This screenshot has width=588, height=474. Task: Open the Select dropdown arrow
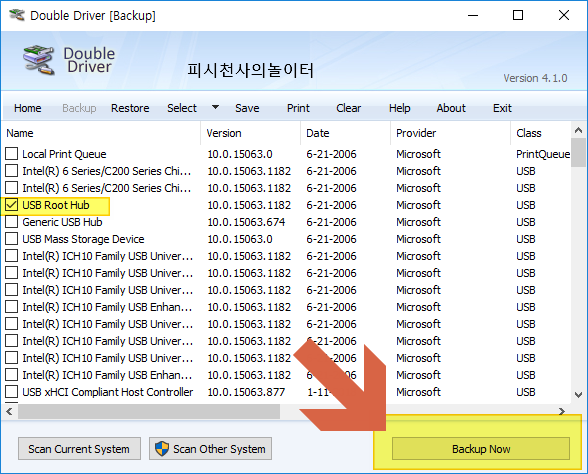tap(215, 107)
